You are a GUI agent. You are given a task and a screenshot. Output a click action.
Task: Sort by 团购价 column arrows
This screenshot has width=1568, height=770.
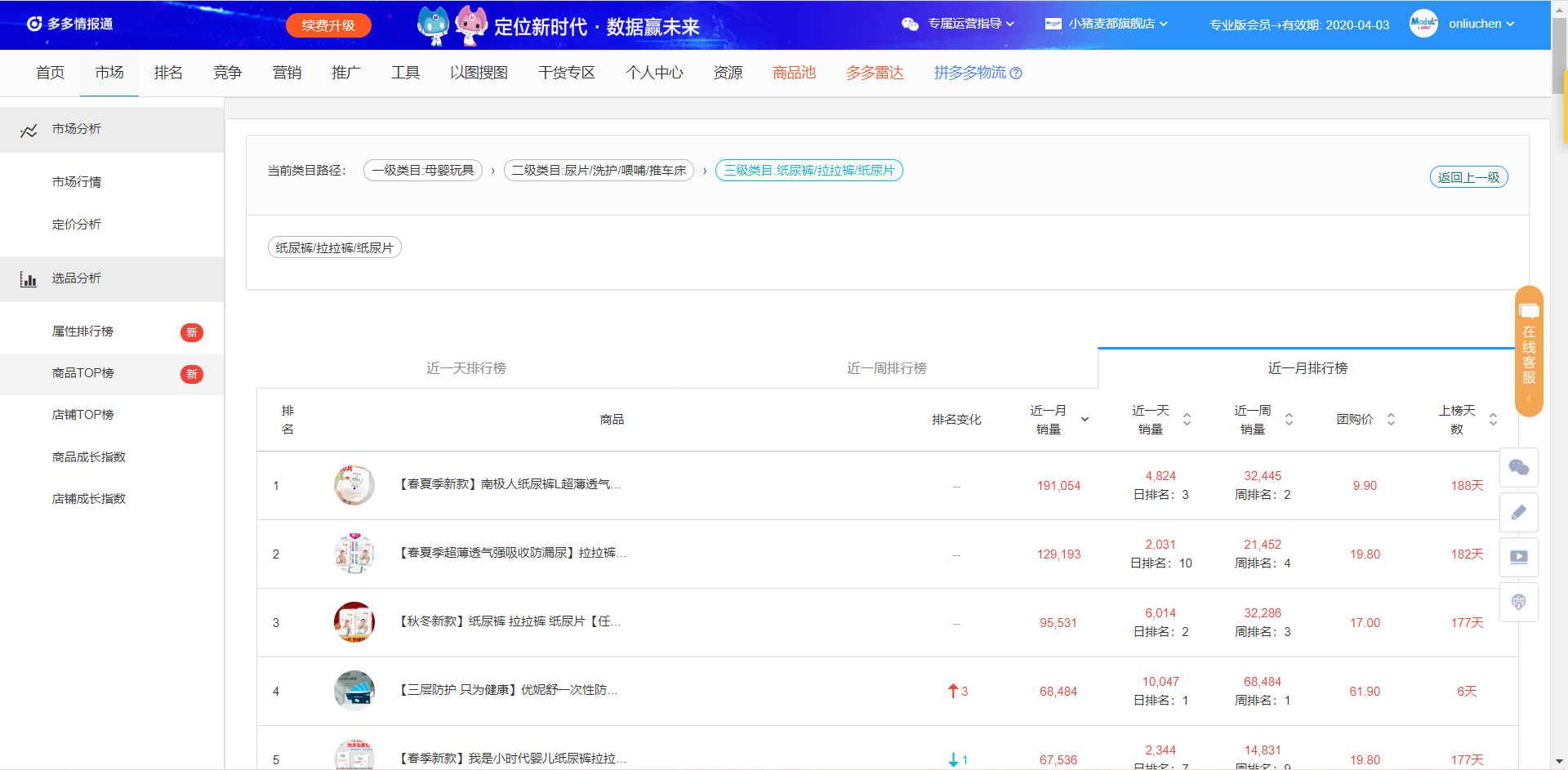click(1391, 420)
